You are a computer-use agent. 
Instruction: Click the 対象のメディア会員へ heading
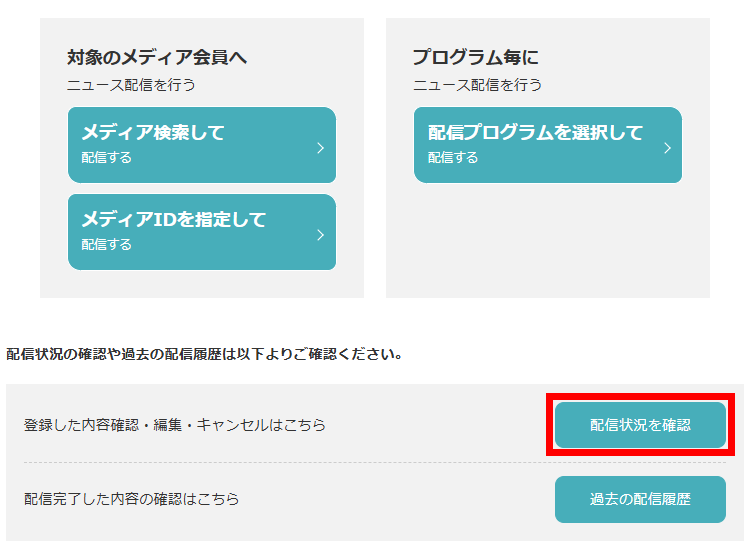[x=157, y=58]
